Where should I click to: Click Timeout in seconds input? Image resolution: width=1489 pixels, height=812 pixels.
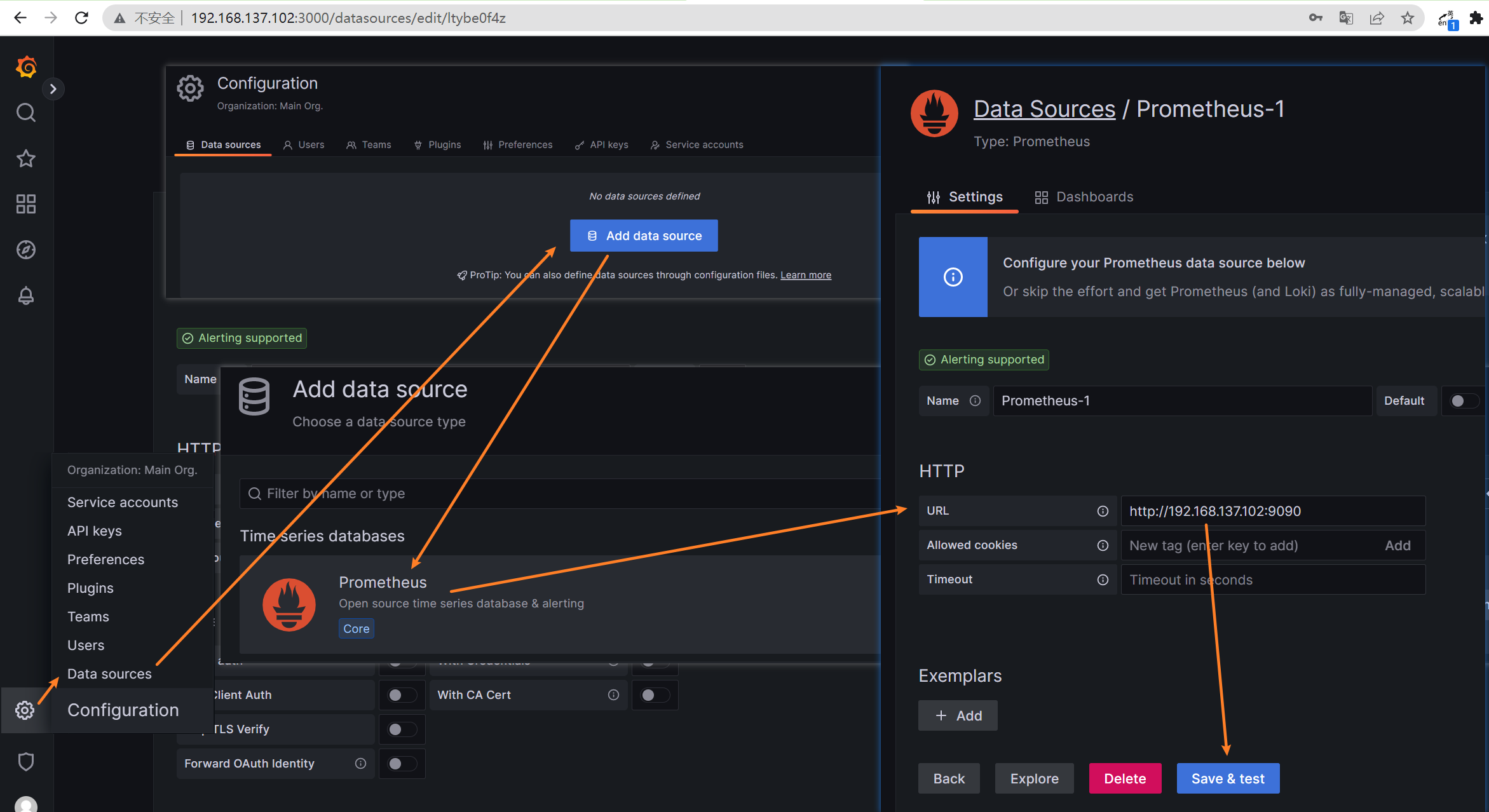click(1273, 580)
